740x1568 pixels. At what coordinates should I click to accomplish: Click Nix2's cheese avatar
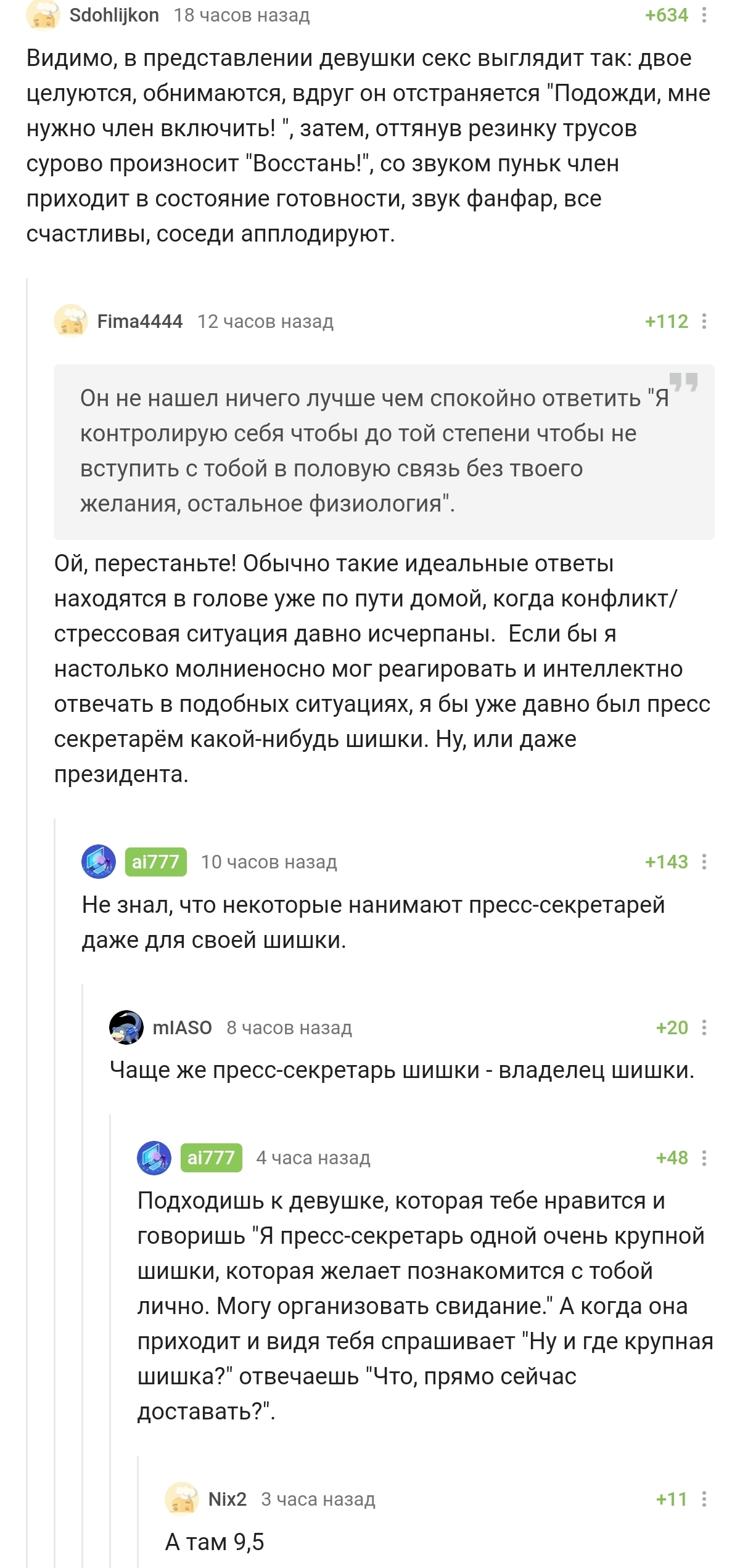[x=182, y=1499]
